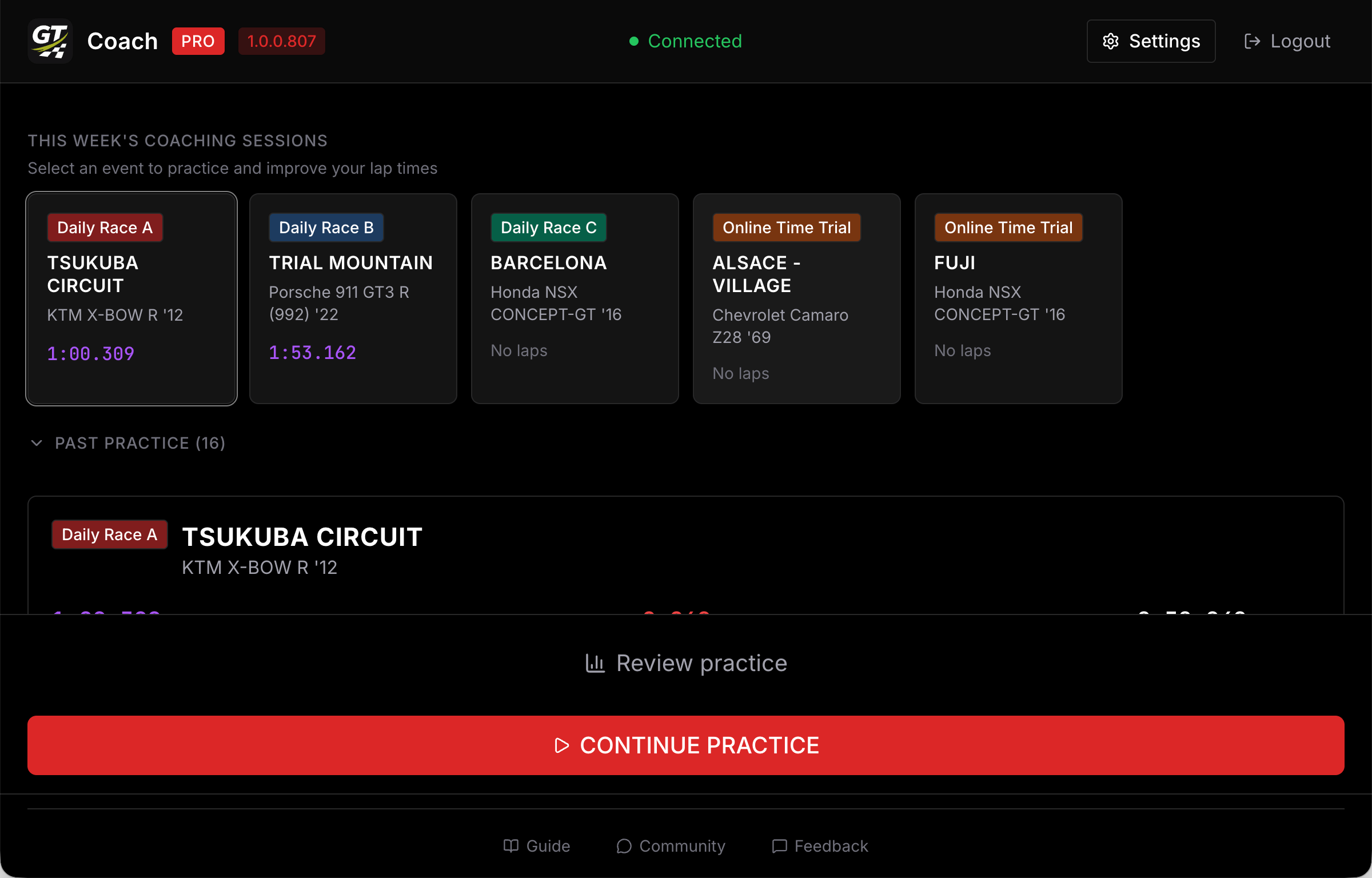1372x878 pixels.
Task: Select the Daily Race B Trial Mountain card
Action: [353, 298]
